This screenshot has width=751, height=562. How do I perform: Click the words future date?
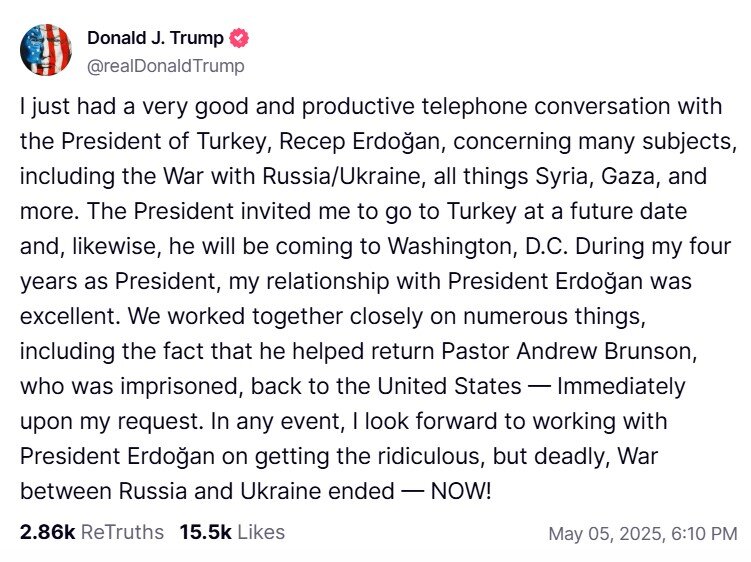[x=628, y=211]
